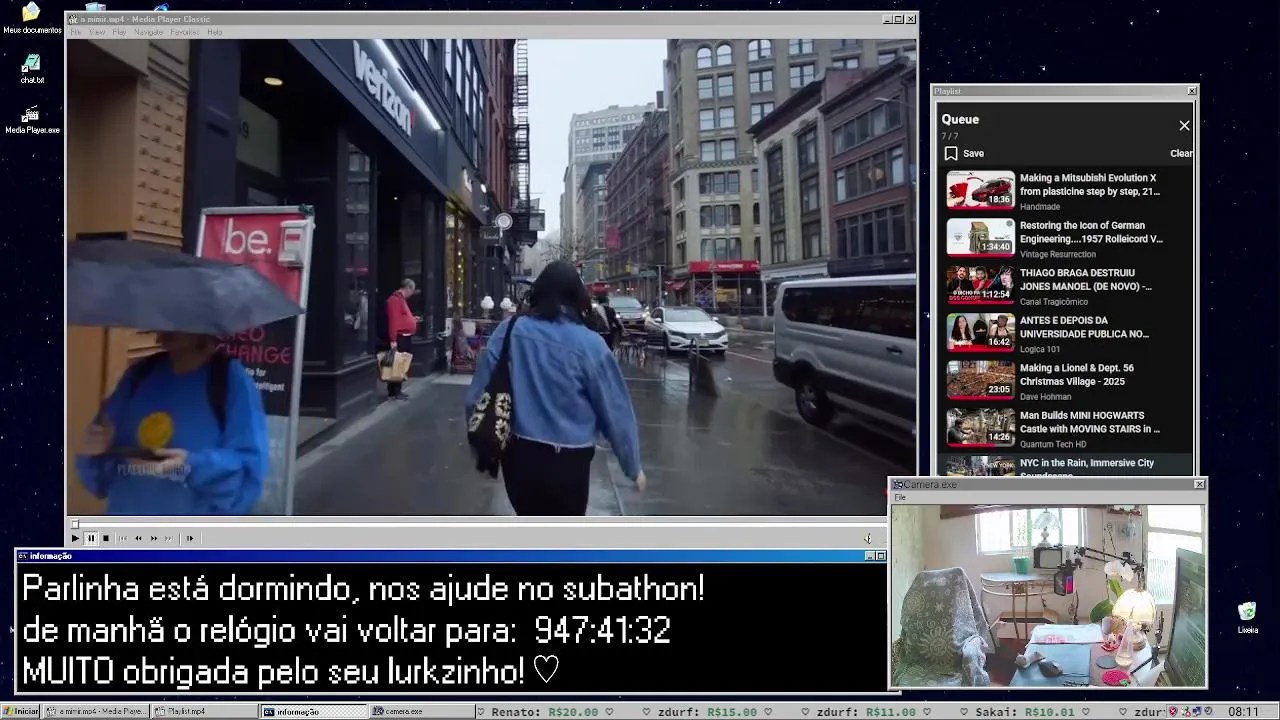Switch to informação taskbar button
This screenshot has height=720, width=1280.
point(314,711)
